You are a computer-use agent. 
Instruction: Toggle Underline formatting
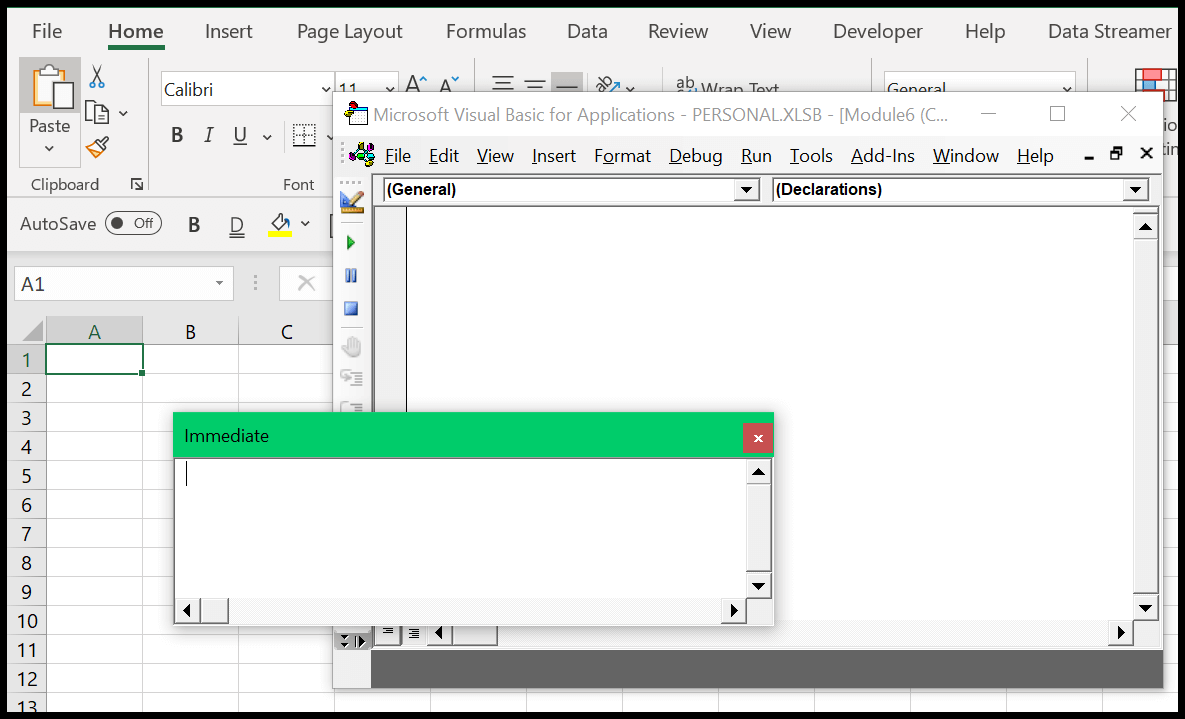pyautogui.click(x=240, y=134)
